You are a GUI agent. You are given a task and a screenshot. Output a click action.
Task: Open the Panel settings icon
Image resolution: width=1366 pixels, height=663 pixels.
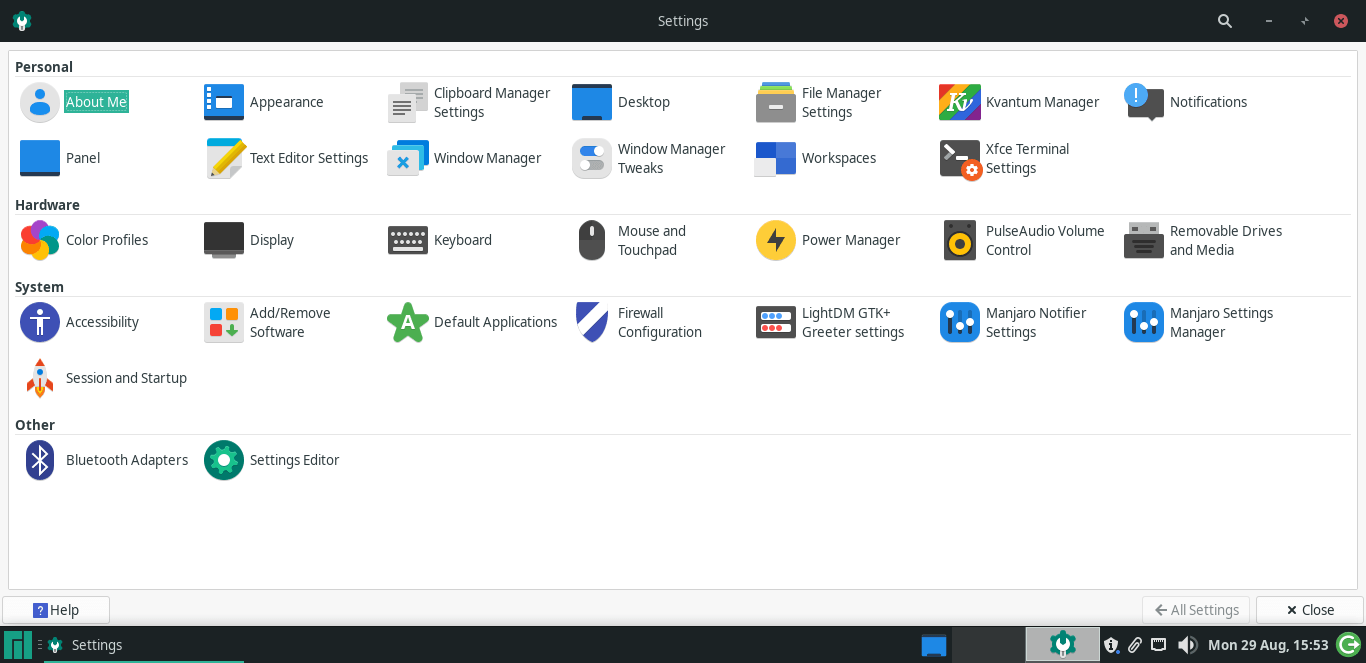(x=40, y=158)
